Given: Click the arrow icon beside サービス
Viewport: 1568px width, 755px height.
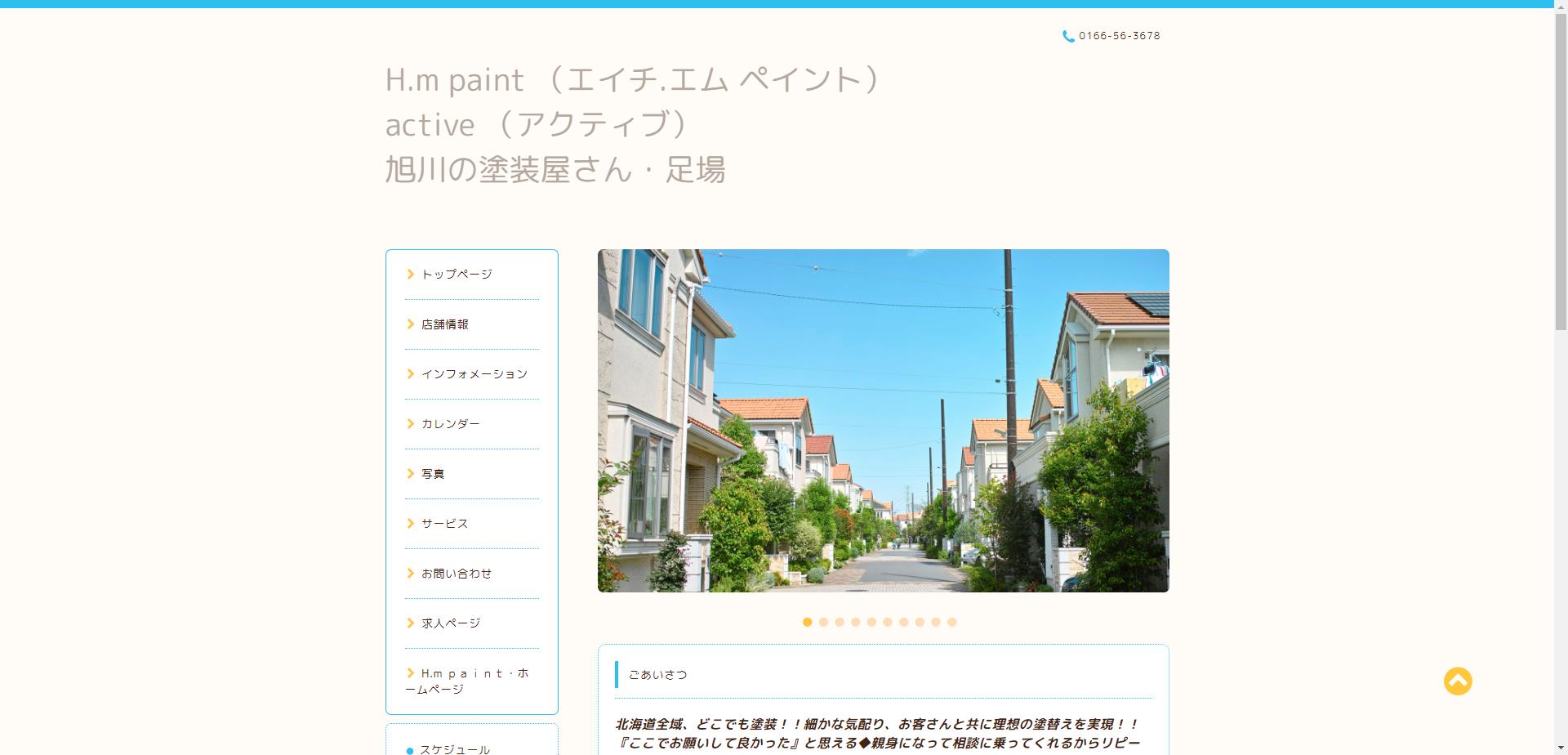Looking at the screenshot, I should pyautogui.click(x=411, y=524).
